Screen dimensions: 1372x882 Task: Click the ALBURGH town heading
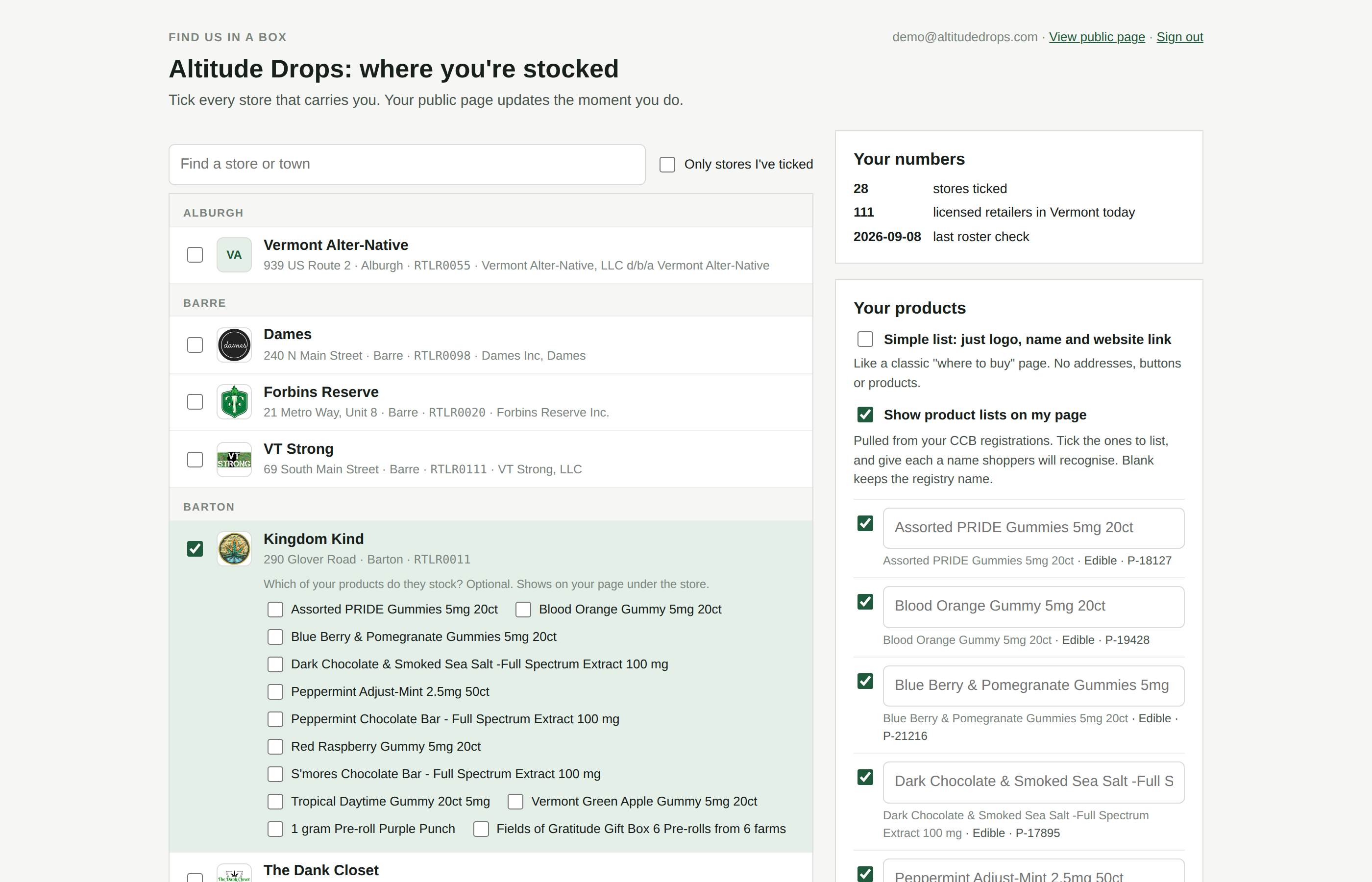[213, 213]
